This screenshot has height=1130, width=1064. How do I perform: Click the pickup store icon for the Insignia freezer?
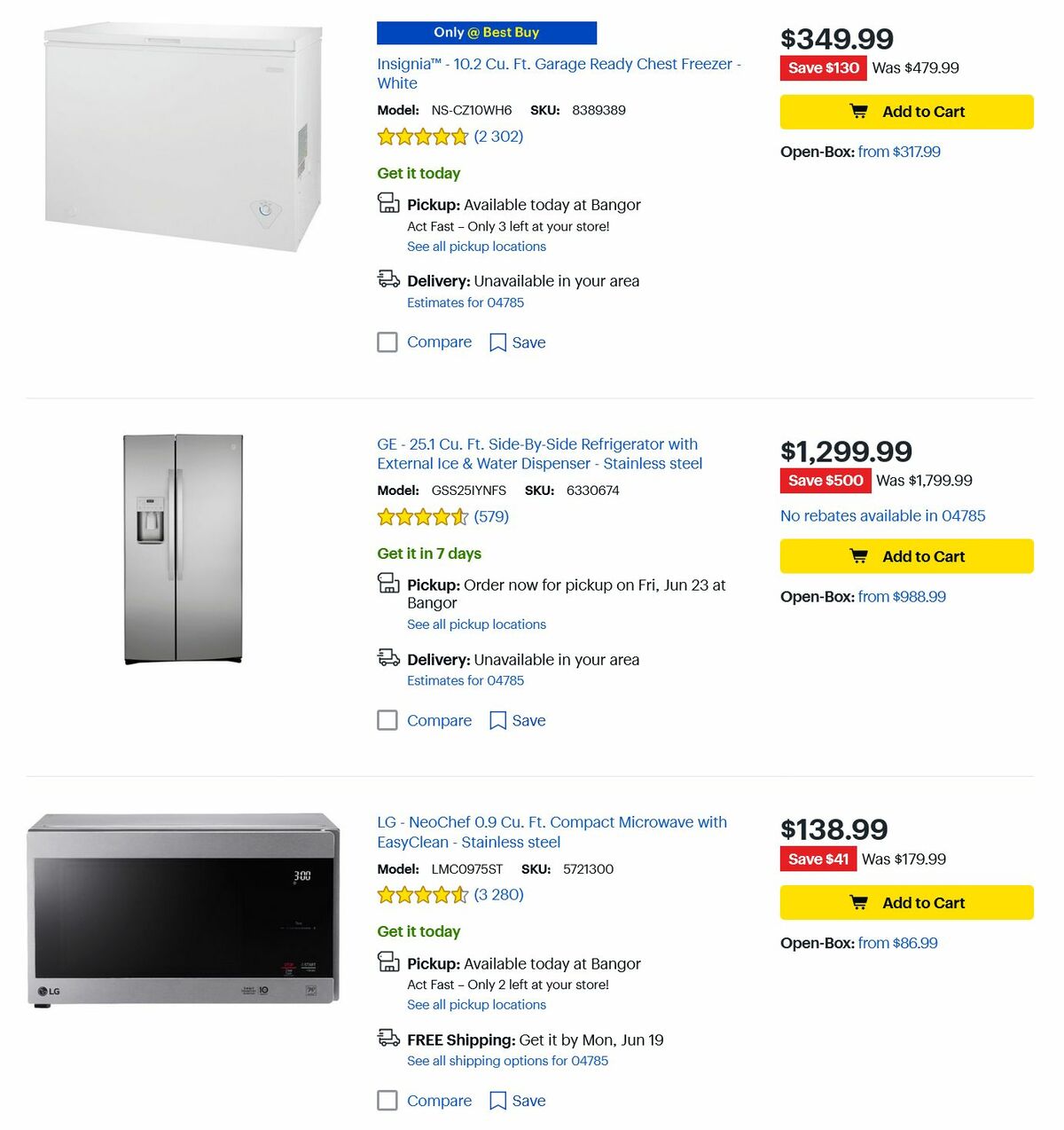click(388, 203)
